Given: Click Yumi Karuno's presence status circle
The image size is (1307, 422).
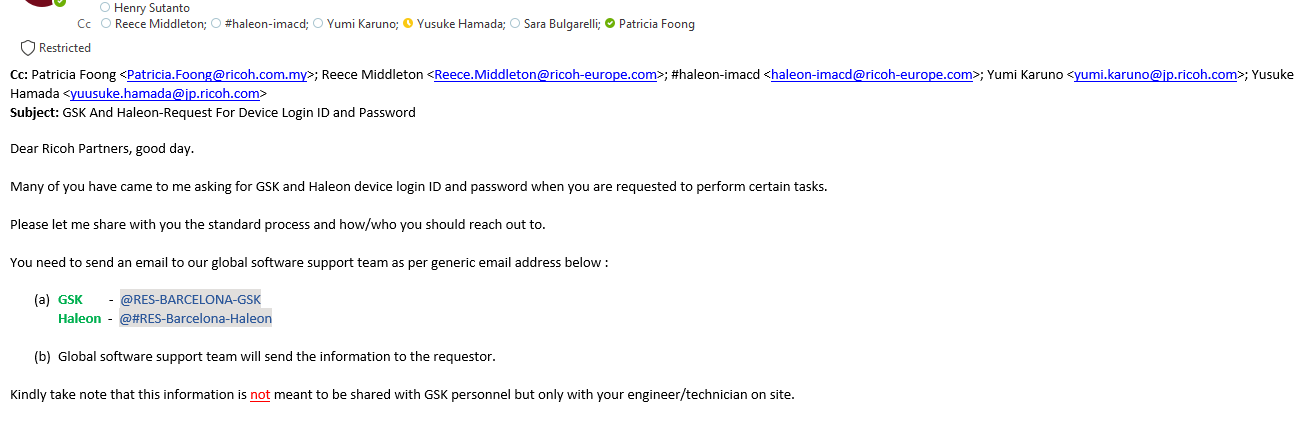Looking at the screenshot, I should (318, 24).
